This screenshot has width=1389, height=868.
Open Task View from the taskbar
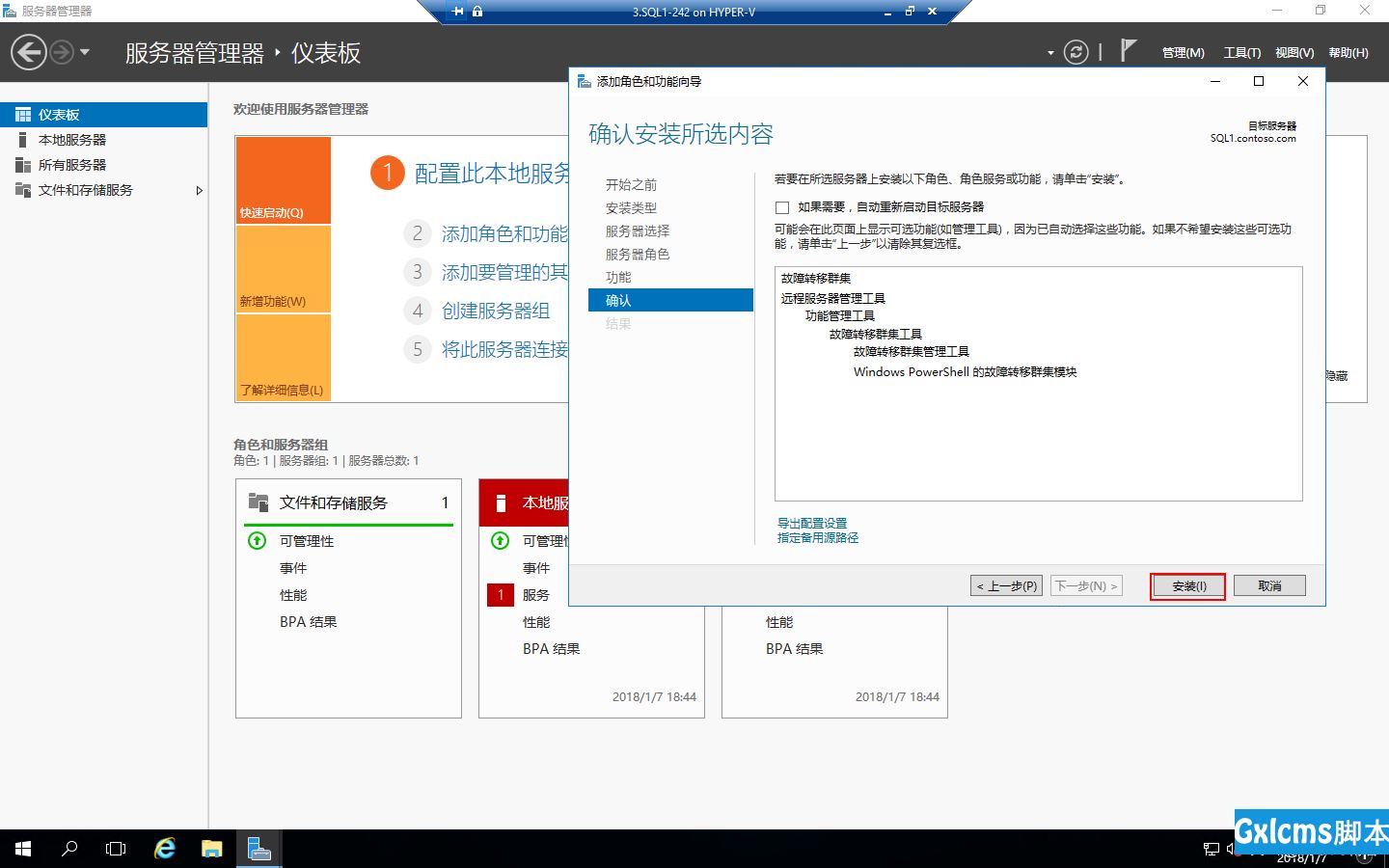(x=116, y=849)
